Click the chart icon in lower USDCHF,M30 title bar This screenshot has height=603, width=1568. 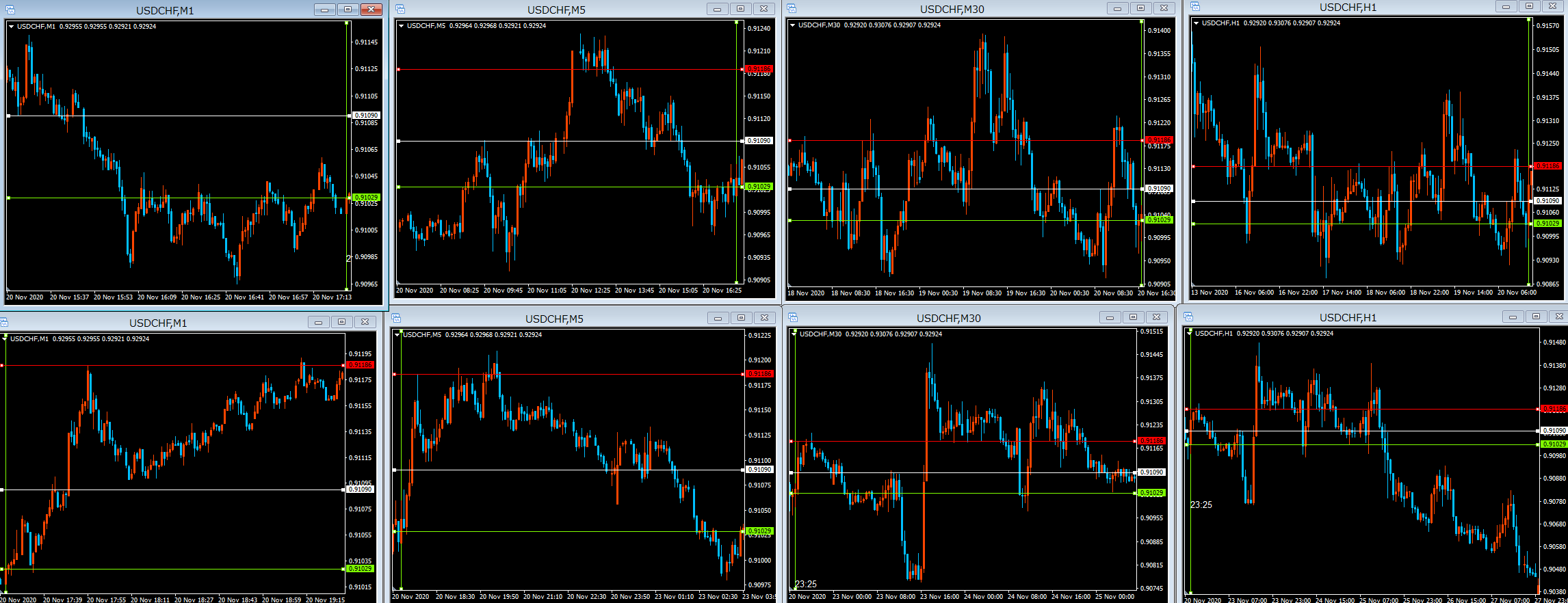click(x=793, y=317)
